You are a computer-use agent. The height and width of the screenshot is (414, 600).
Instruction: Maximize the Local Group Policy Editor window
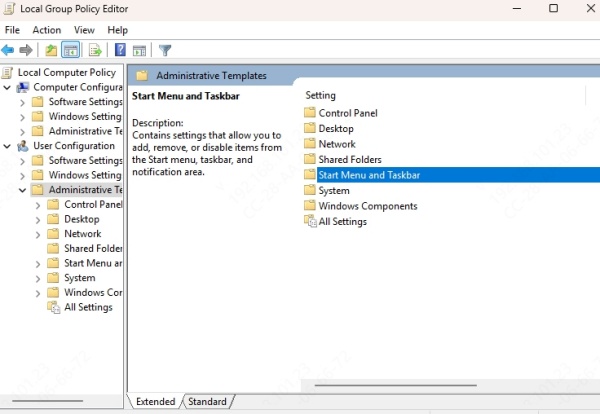tap(553, 8)
